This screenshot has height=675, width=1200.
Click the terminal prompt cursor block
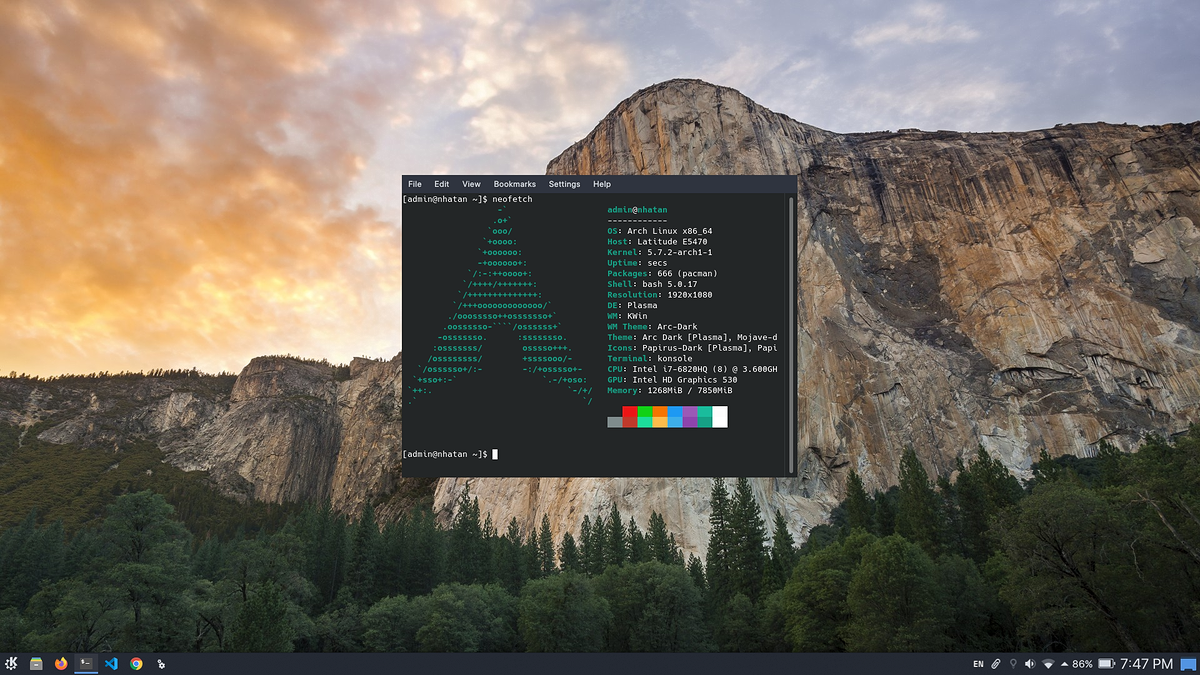pos(494,454)
